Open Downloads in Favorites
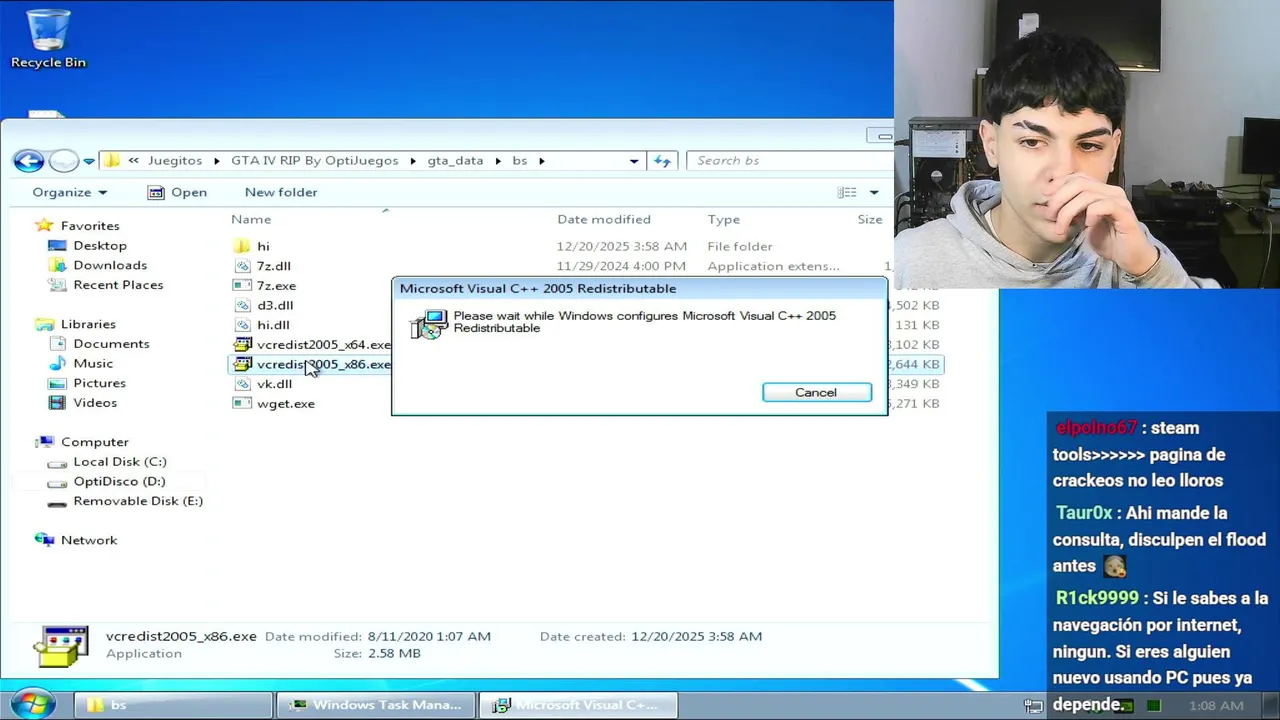 tap(110, 265)
